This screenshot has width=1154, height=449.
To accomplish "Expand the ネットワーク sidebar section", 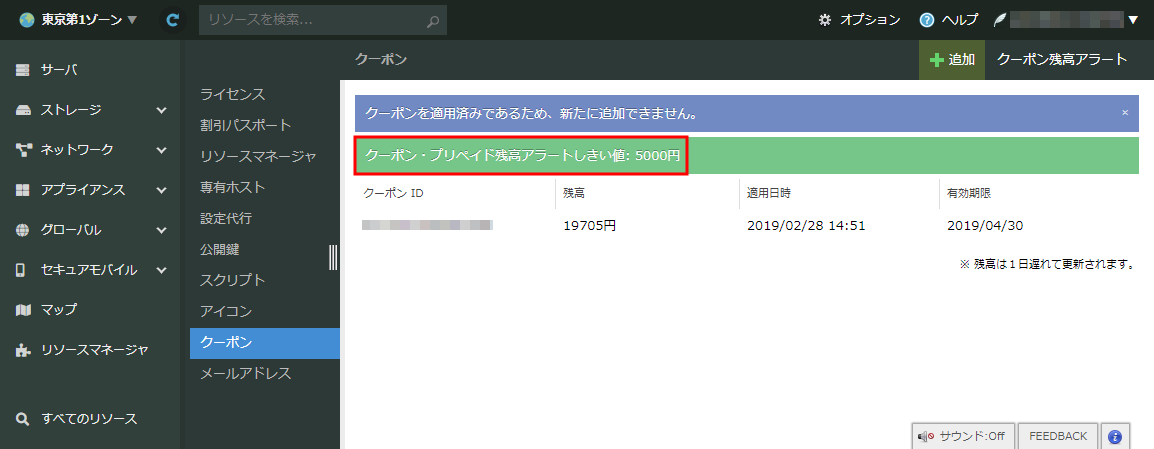I will coord(90,150).
